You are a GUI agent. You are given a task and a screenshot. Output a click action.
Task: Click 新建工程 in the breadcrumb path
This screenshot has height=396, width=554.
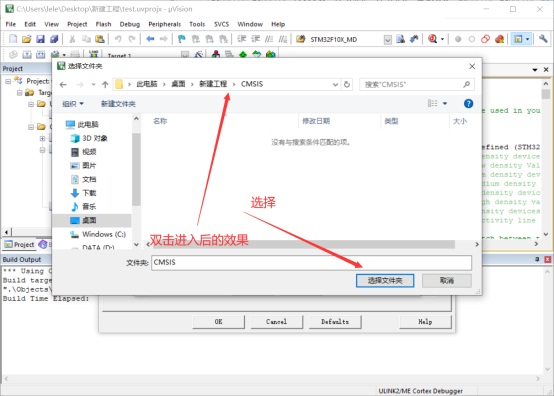pos(213,84)
